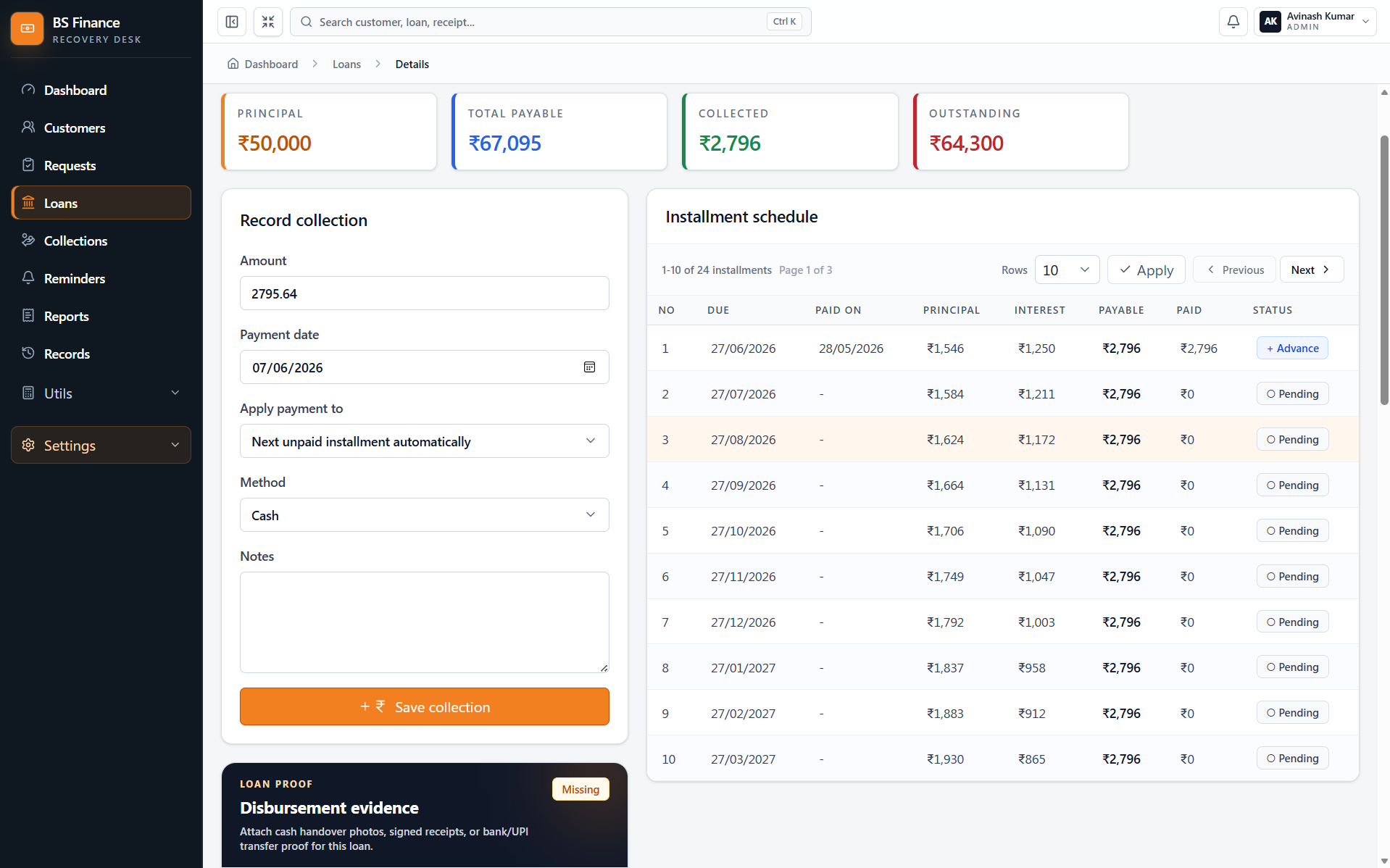Click the Outstanding ₹64,300 card
The height and width of the screenshot is (868, 1390).
pyautogui.click(x=1020, y=131)
